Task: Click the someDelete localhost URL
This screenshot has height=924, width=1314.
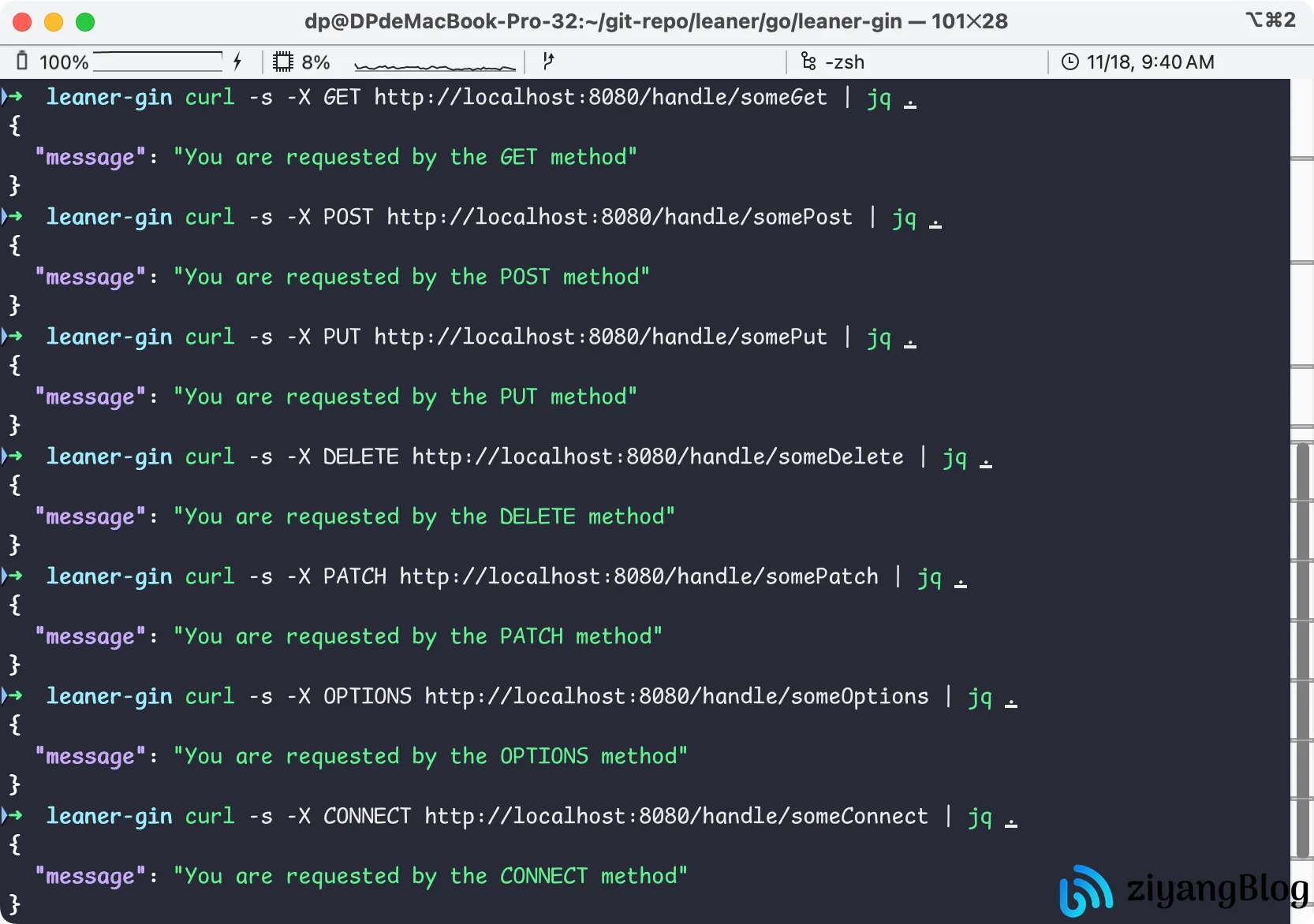Action: [657, 456]
